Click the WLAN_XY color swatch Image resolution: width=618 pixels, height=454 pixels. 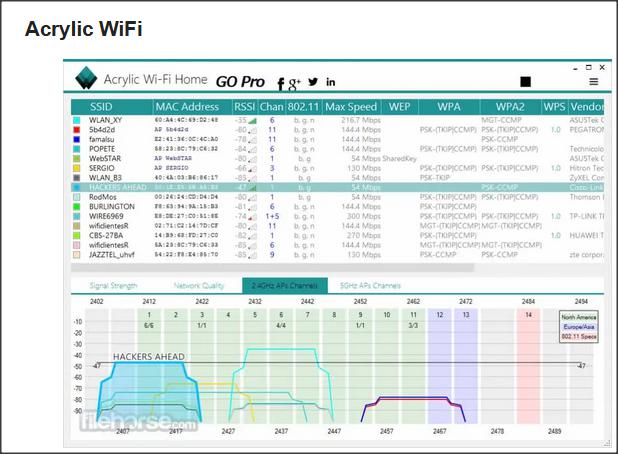76,120
